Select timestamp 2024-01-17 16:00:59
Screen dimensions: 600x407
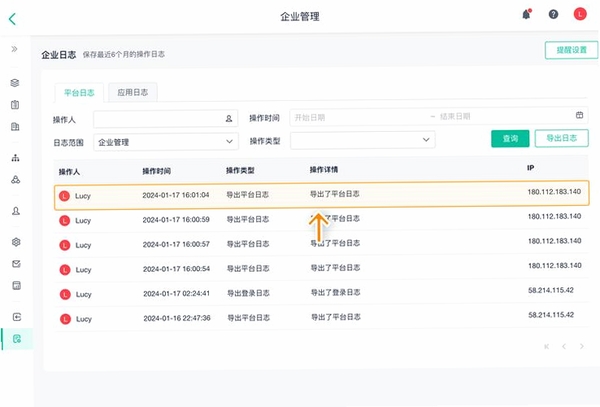[x=176, y=220]
